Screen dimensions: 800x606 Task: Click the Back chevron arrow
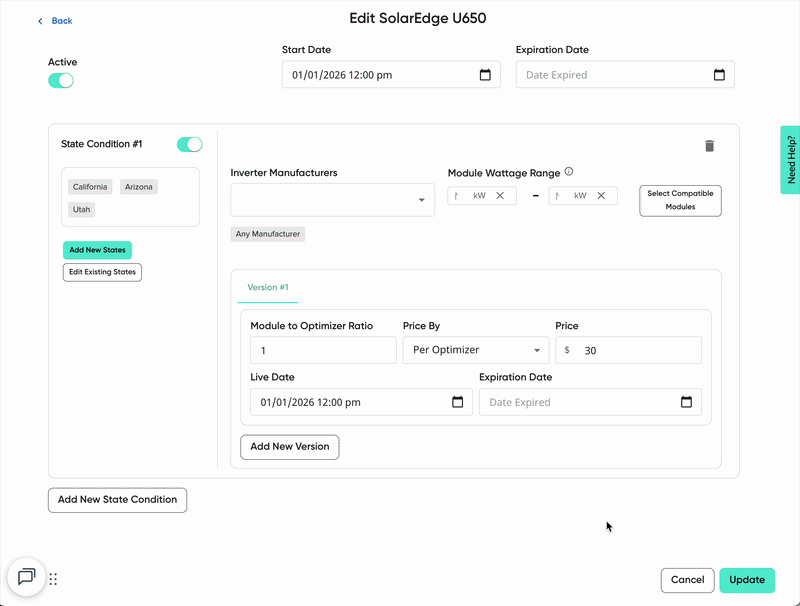[x=40, y=21]
